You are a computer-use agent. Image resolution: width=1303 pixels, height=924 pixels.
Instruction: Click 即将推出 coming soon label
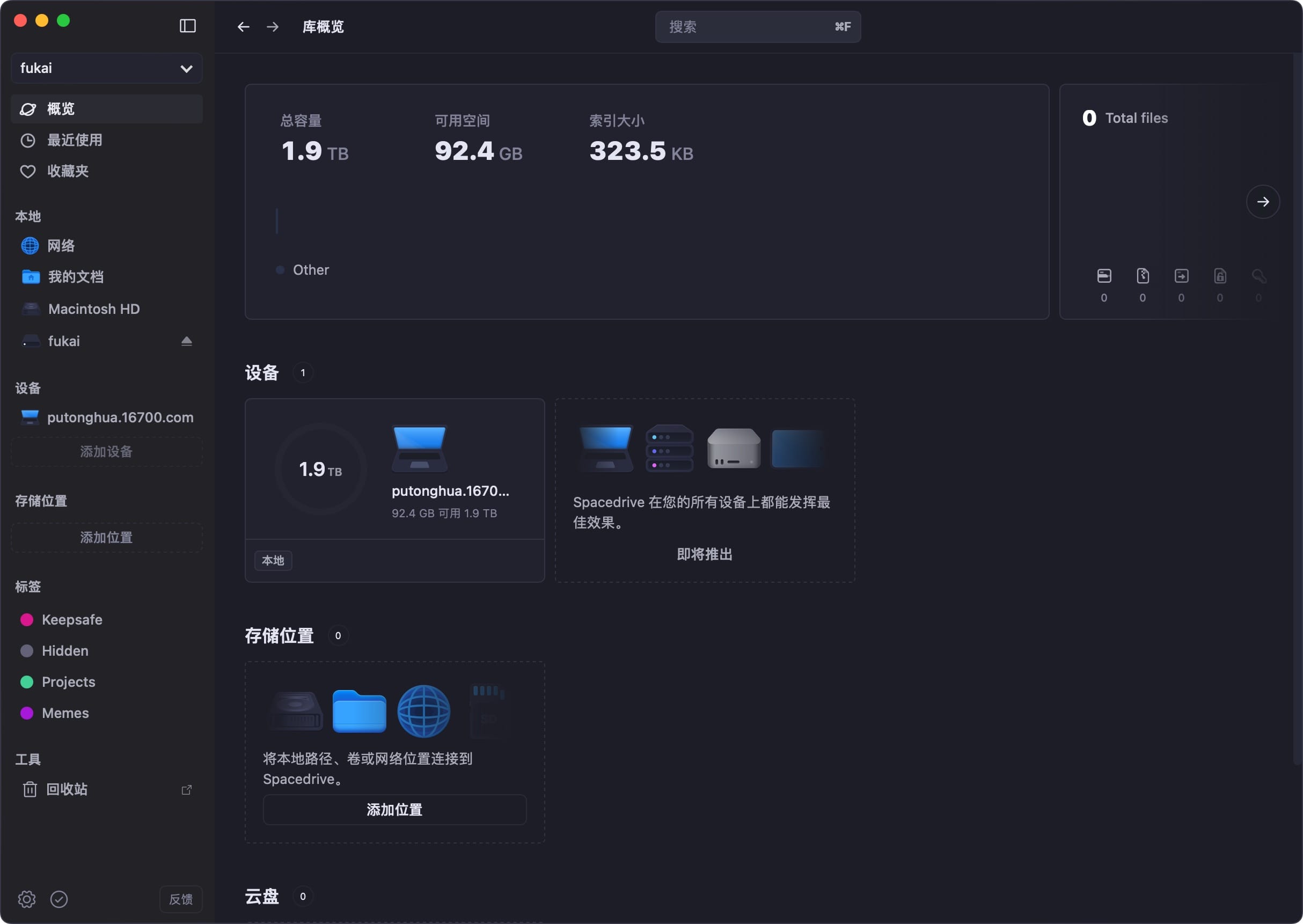pos(705,554)
